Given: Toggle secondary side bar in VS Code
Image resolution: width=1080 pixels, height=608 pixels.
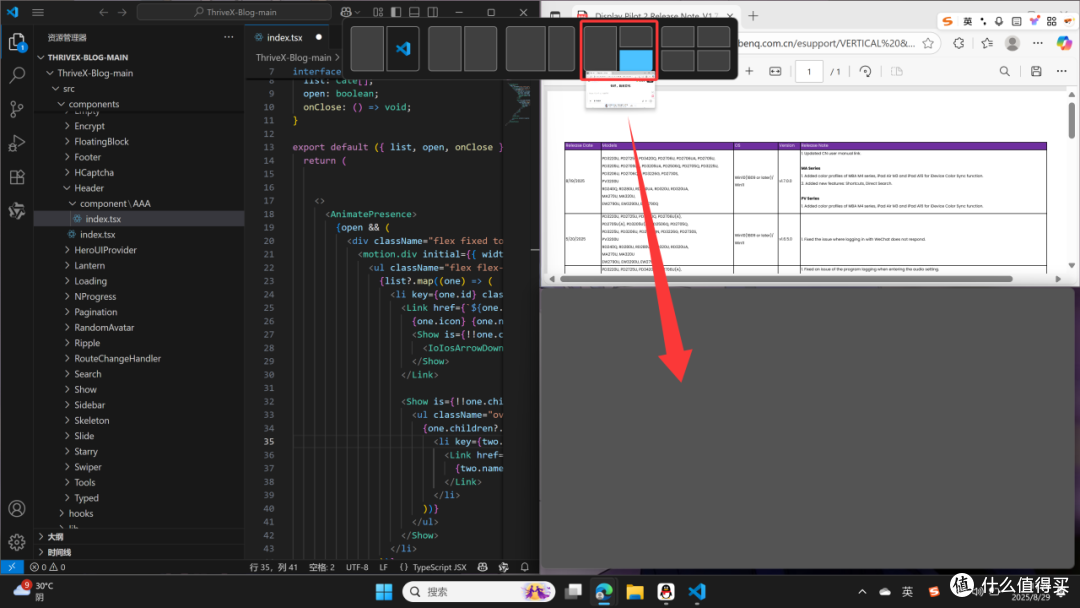Looking at the screenshot, I should pos(433,12).
